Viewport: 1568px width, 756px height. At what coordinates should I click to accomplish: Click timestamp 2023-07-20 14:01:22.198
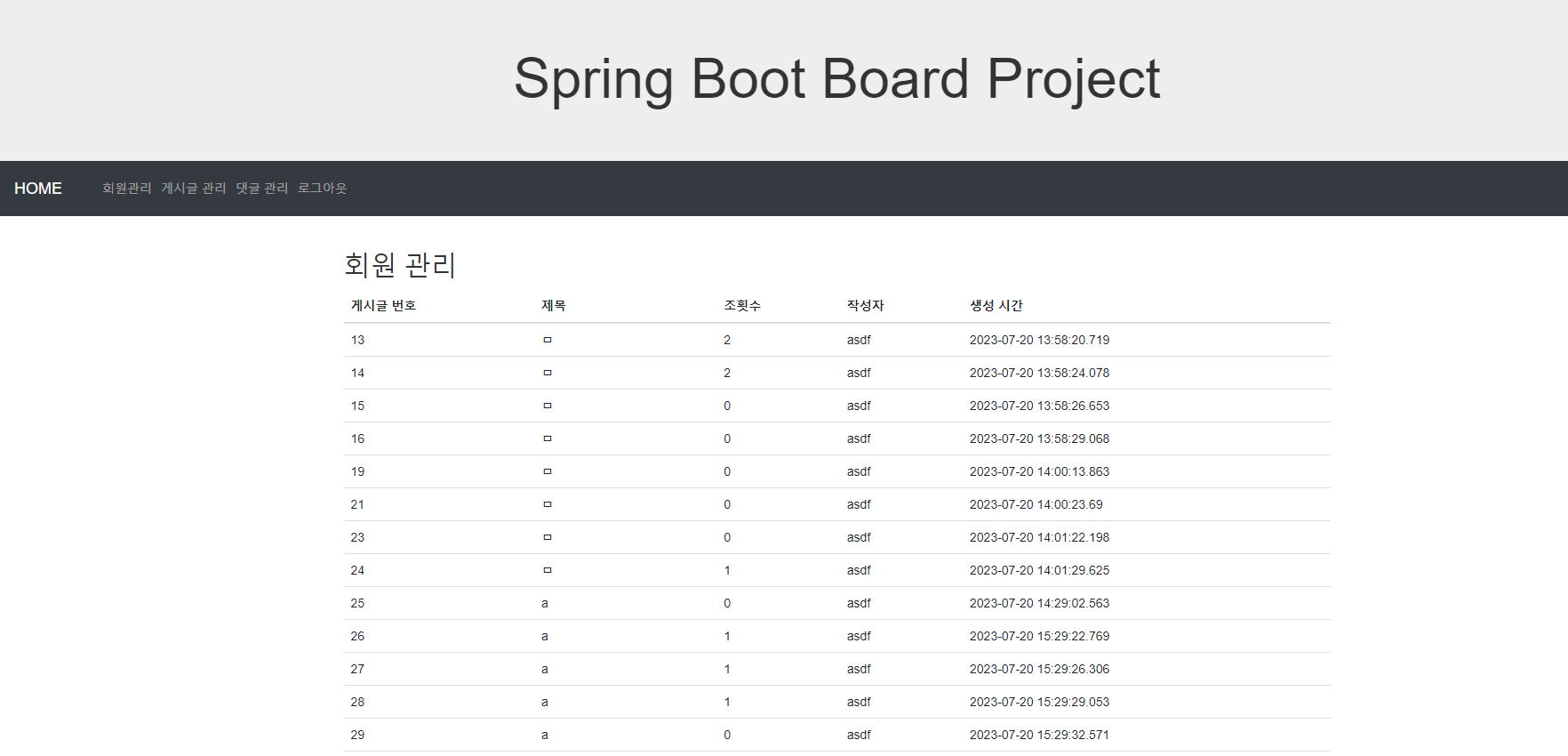click(x=1039, y=537)
